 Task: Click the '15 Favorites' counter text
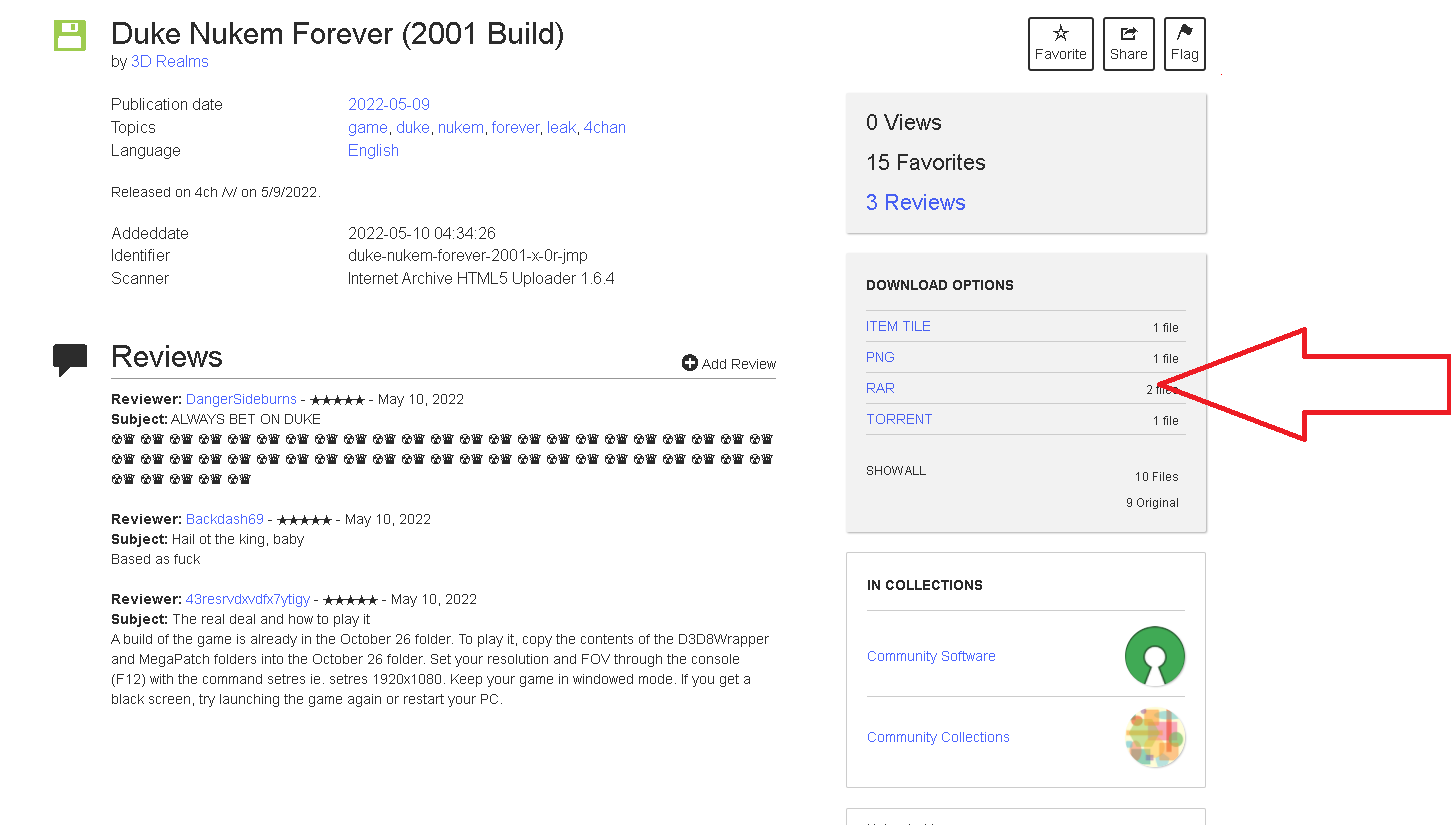click(926, 163)
